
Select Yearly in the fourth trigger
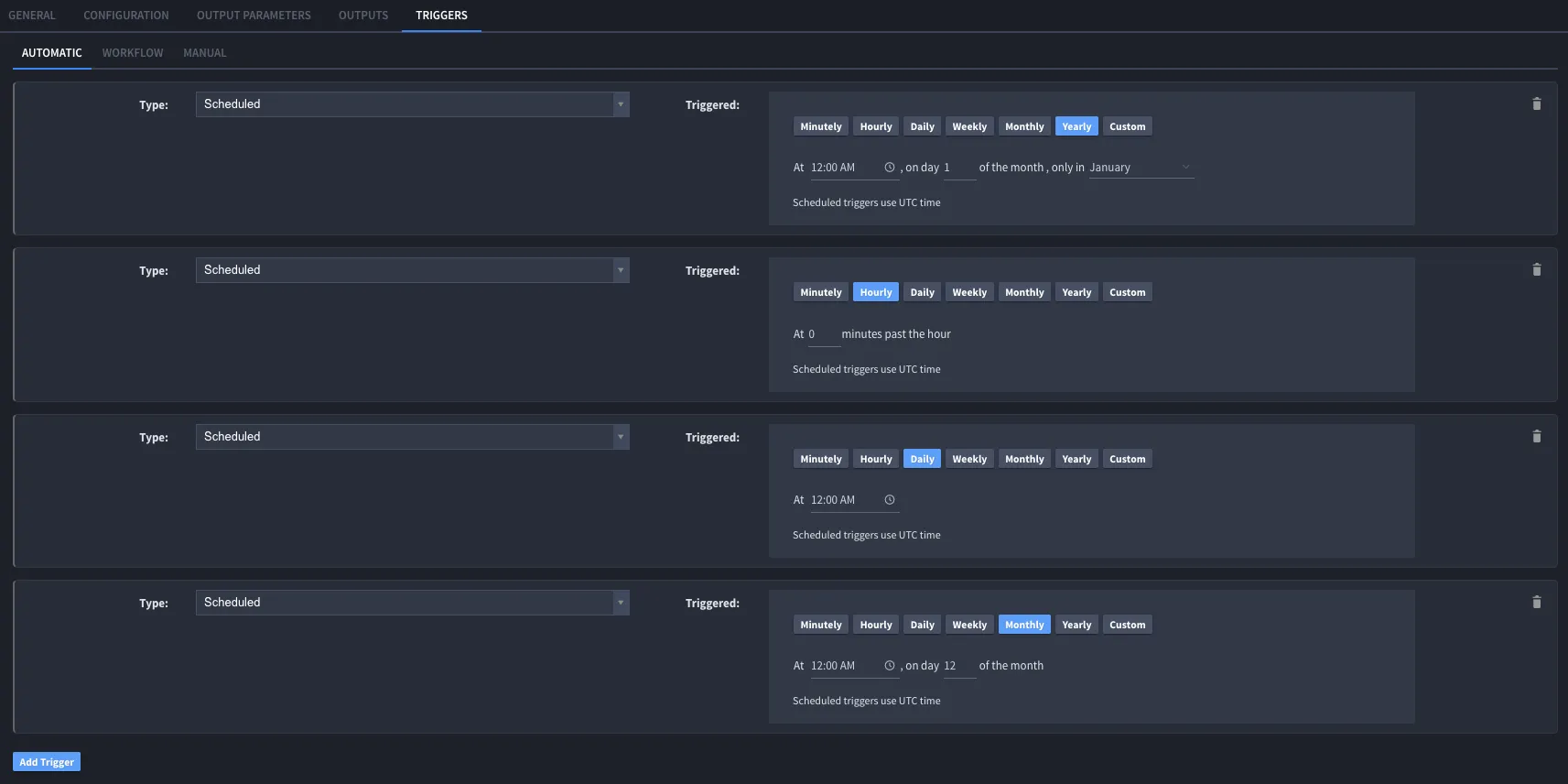(1076, 625)
